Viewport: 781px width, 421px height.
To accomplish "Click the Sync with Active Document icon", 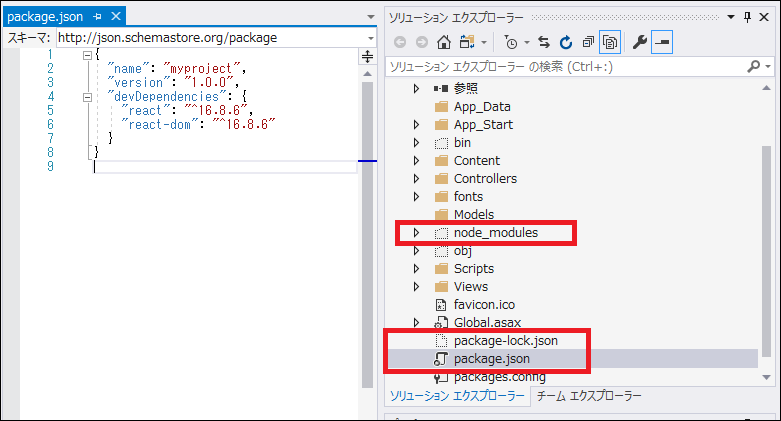I will coord(543,42).
